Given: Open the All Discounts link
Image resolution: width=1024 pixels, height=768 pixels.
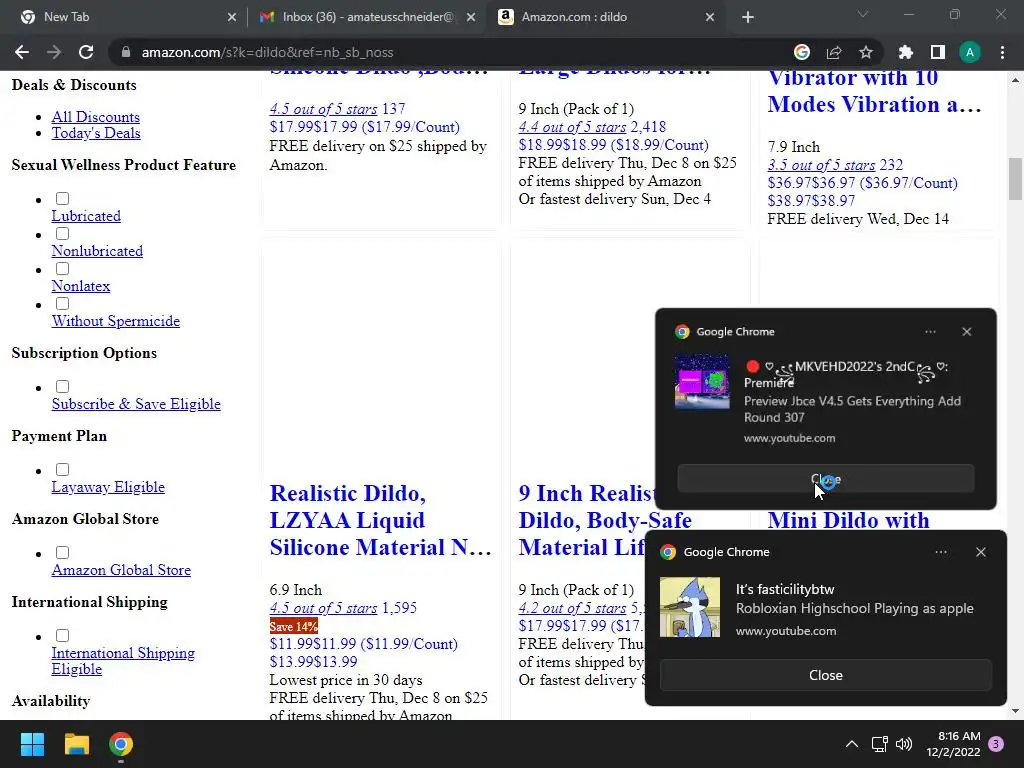Looking at the screenshot, I should tap(95, 117).
